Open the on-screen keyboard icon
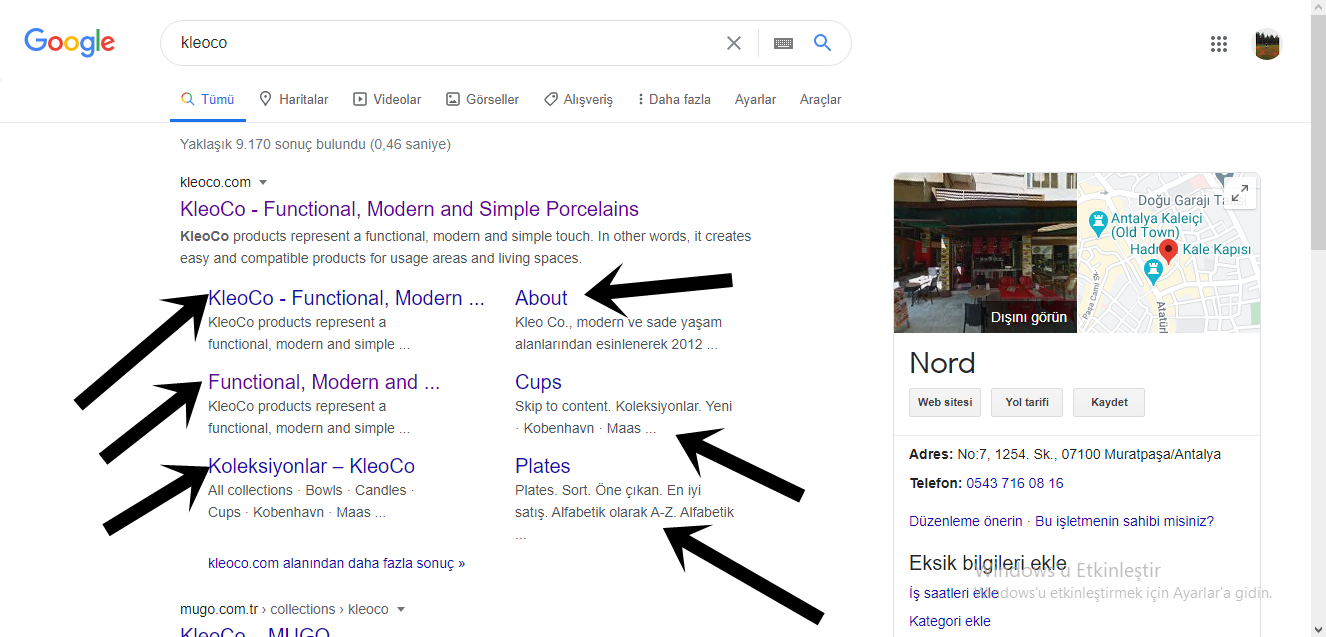This screenshot has width=1326, height=637. click(x=783, y=43)
